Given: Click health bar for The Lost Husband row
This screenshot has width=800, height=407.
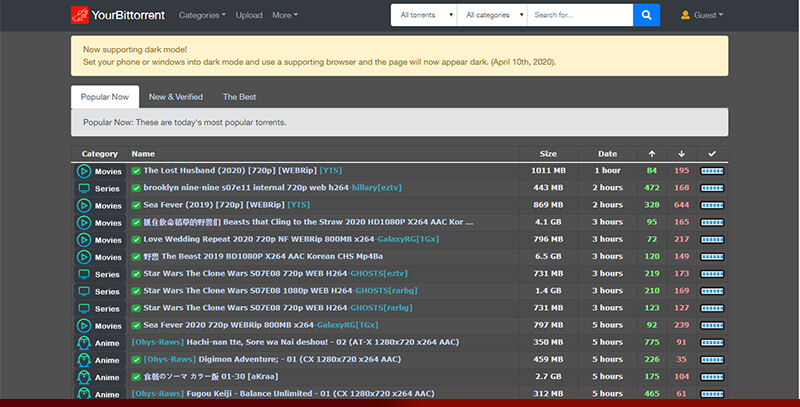Looking at the screenshot, I should tap(712, 171).
